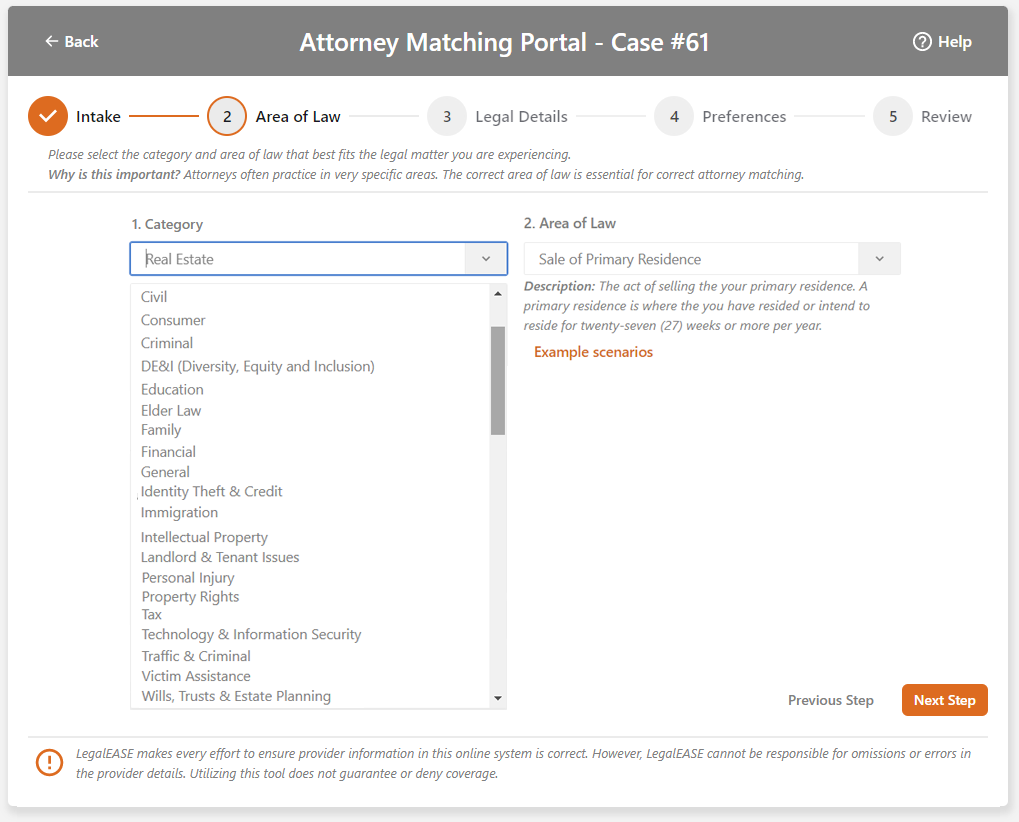Choose Intellectual Property from category list

coord(204,538)
